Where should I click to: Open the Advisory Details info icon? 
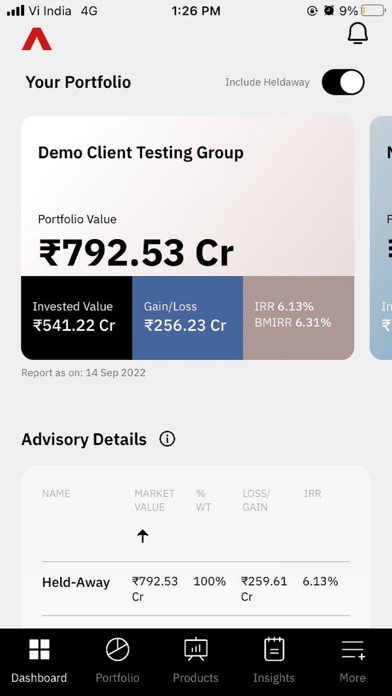(x=167, y=439)
